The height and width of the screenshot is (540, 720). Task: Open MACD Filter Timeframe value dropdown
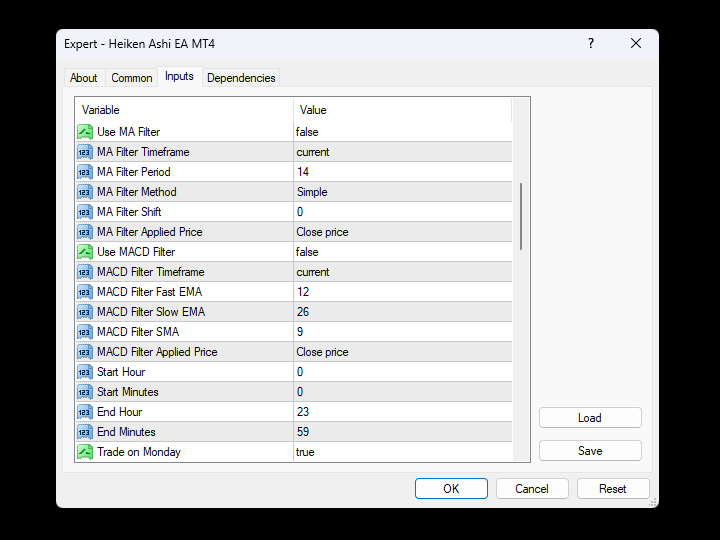400,272
